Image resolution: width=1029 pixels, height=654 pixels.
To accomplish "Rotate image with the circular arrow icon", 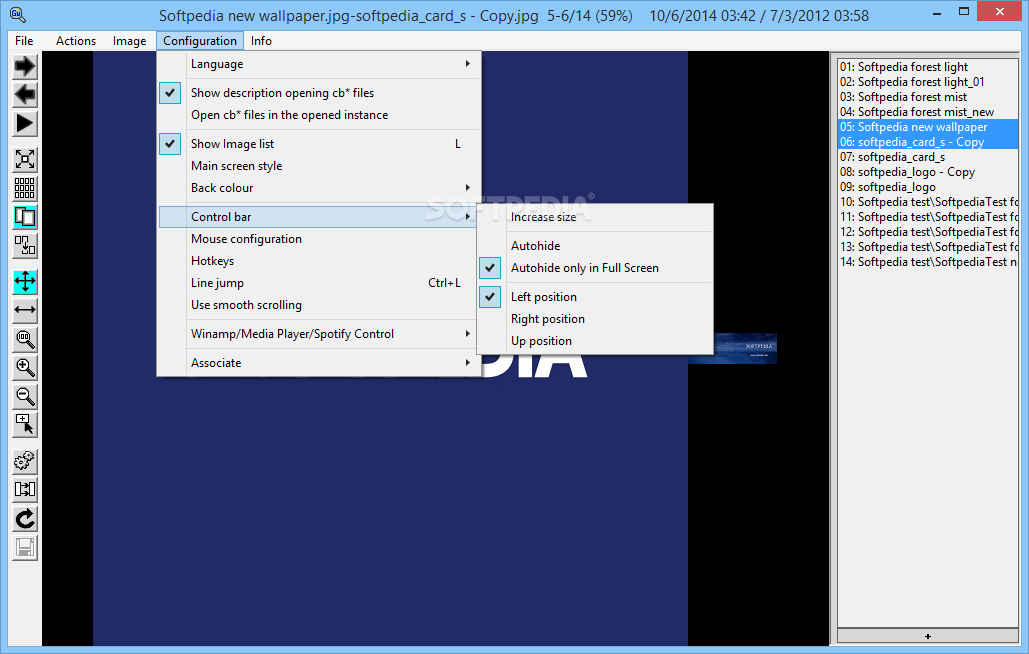I will tap(25, 519).
